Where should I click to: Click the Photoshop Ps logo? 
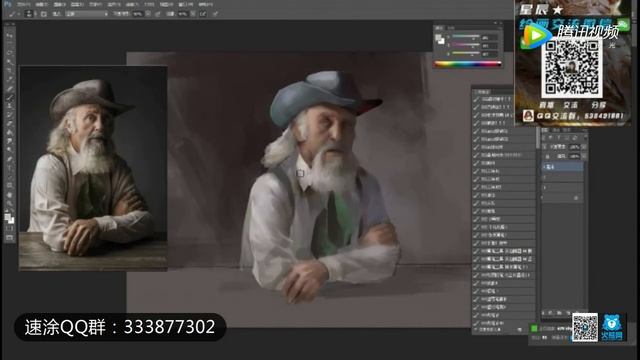7,4
